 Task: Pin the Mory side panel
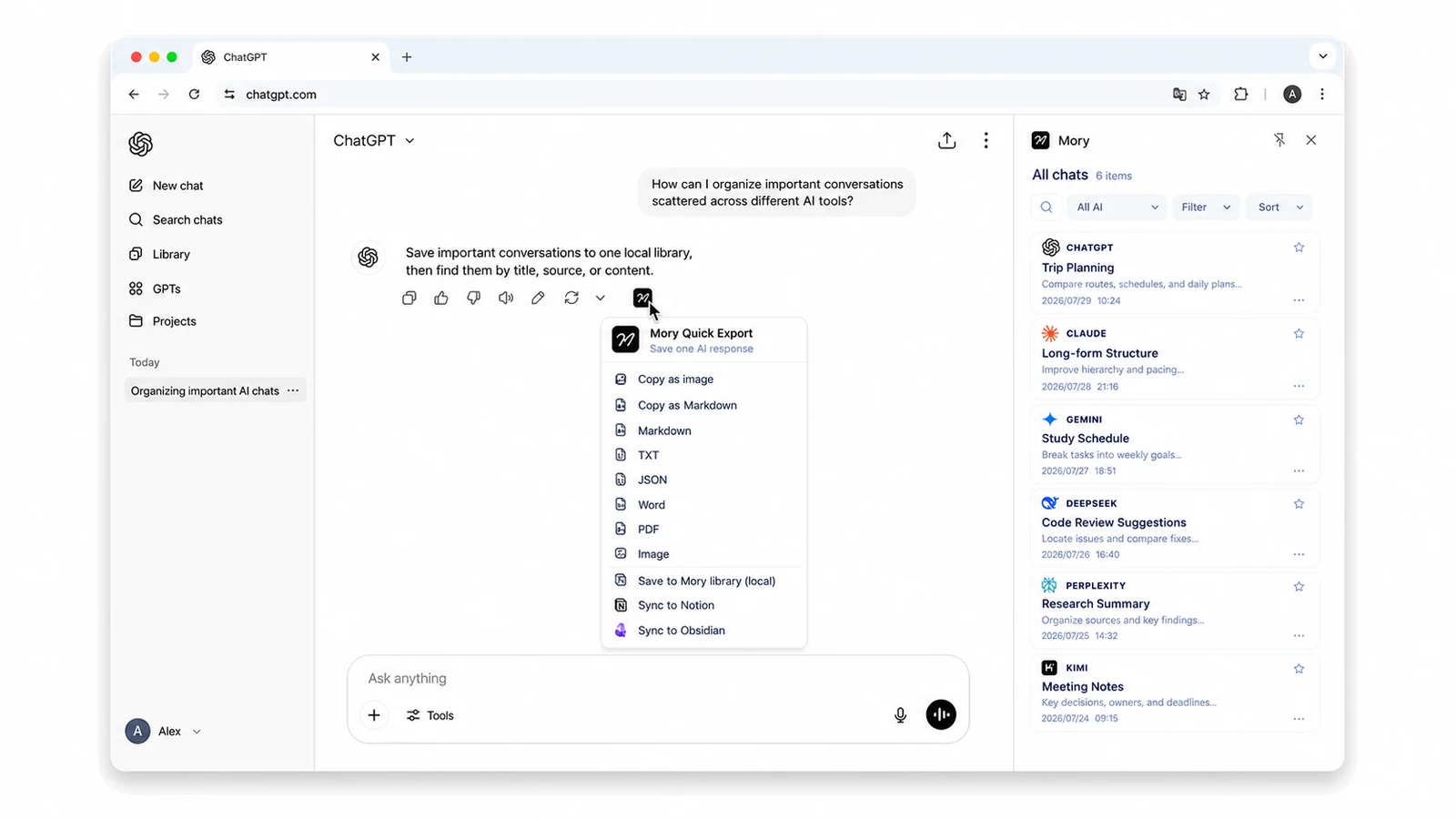pyautogui.click(x=1279, y=140)
